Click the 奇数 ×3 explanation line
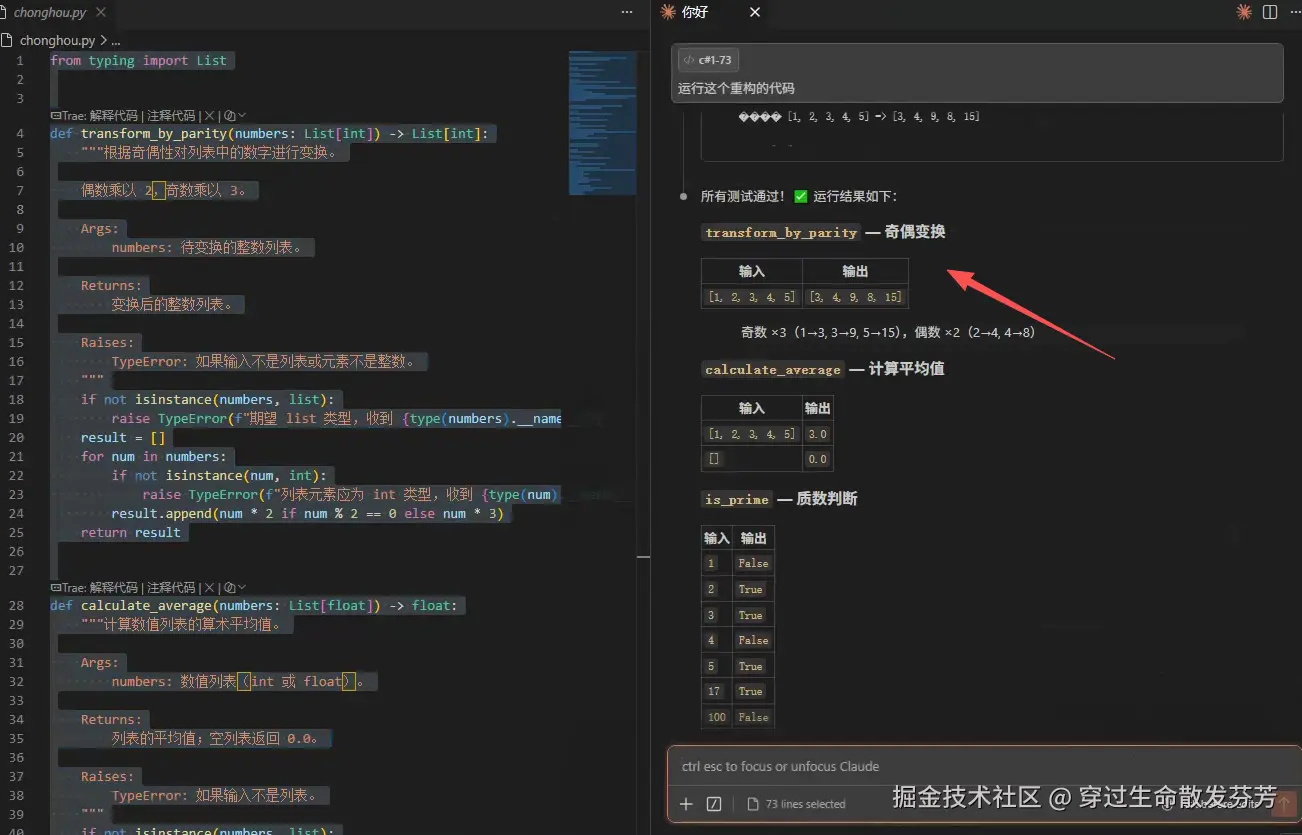The width and height of the screenshot is (1302, 835). [x=888, y=332]
